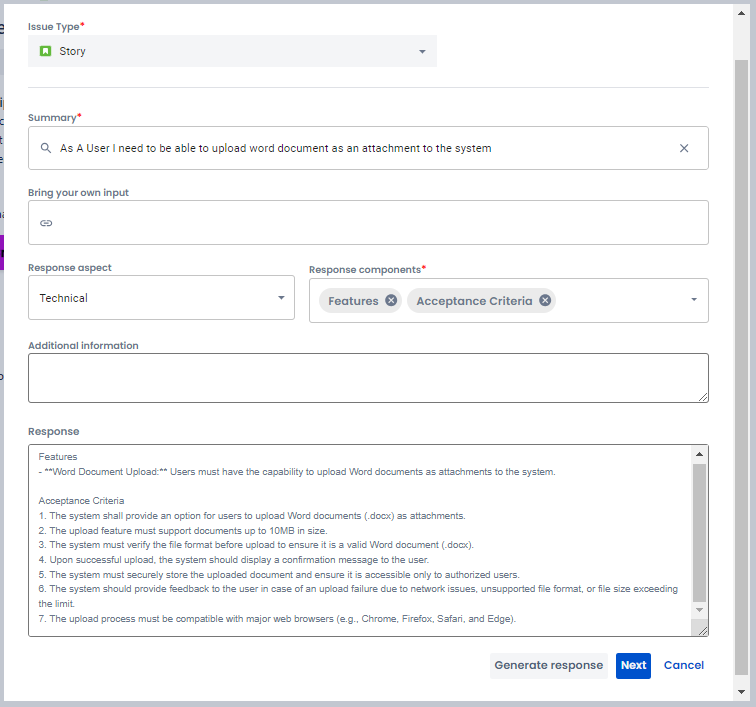The height and width of the screenshot is (707, 756).
Task: Click the dialog's vertical scrollbar down arrow
Action: pos(741,691)
